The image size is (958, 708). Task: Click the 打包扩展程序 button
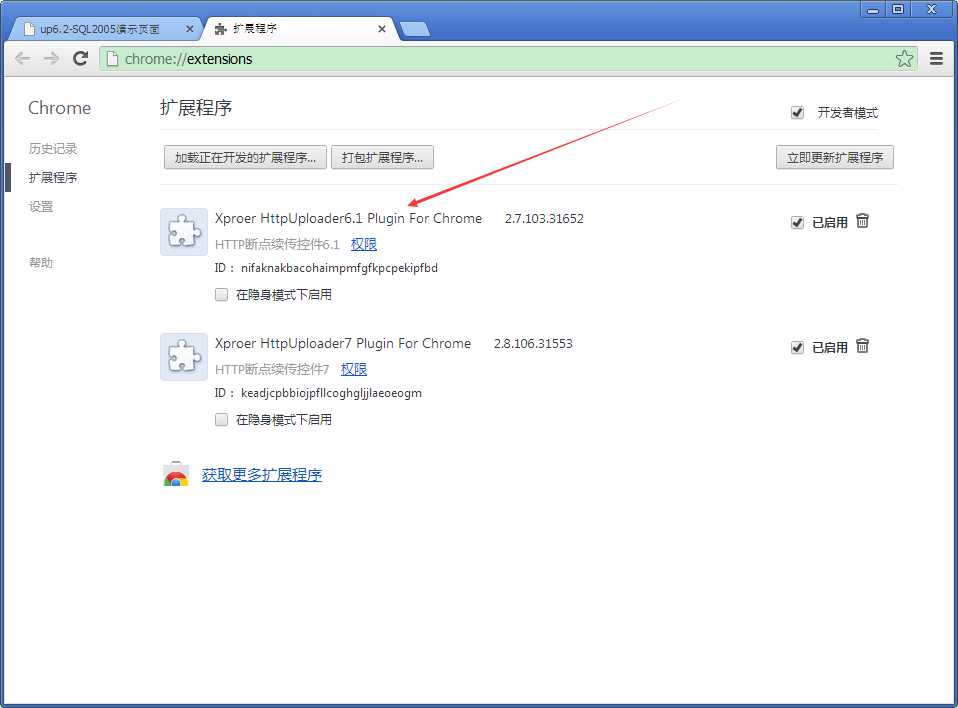click(382, 158)
